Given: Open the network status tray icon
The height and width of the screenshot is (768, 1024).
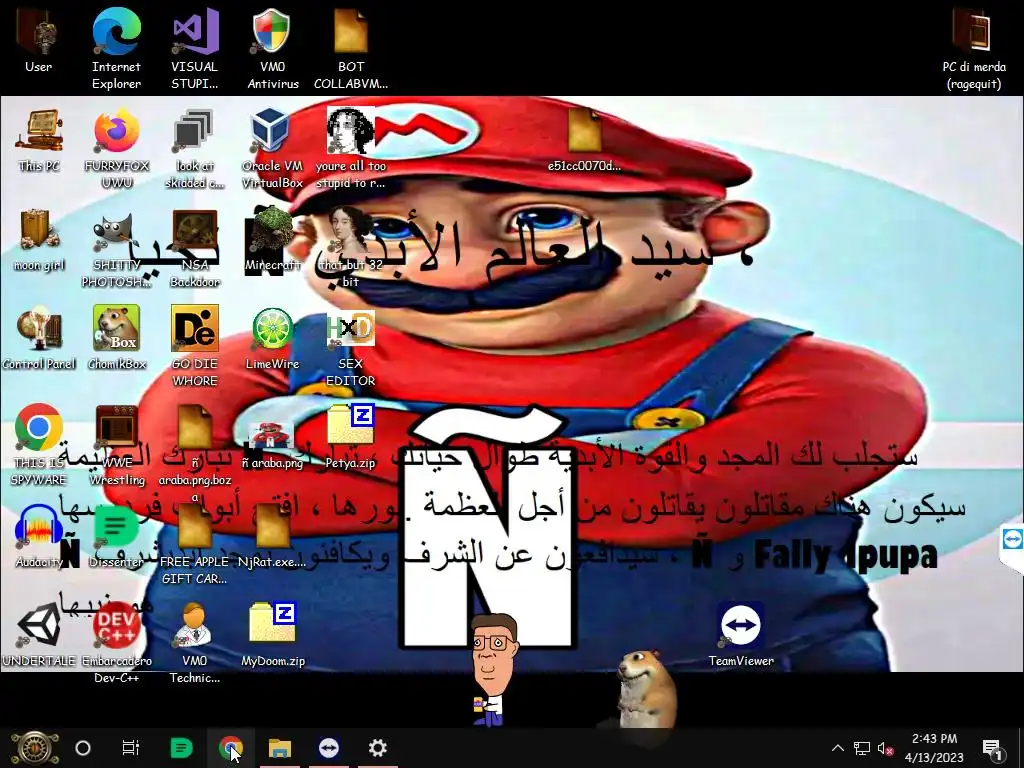Looking at the screenshot, I should click(x=862, y=748).
